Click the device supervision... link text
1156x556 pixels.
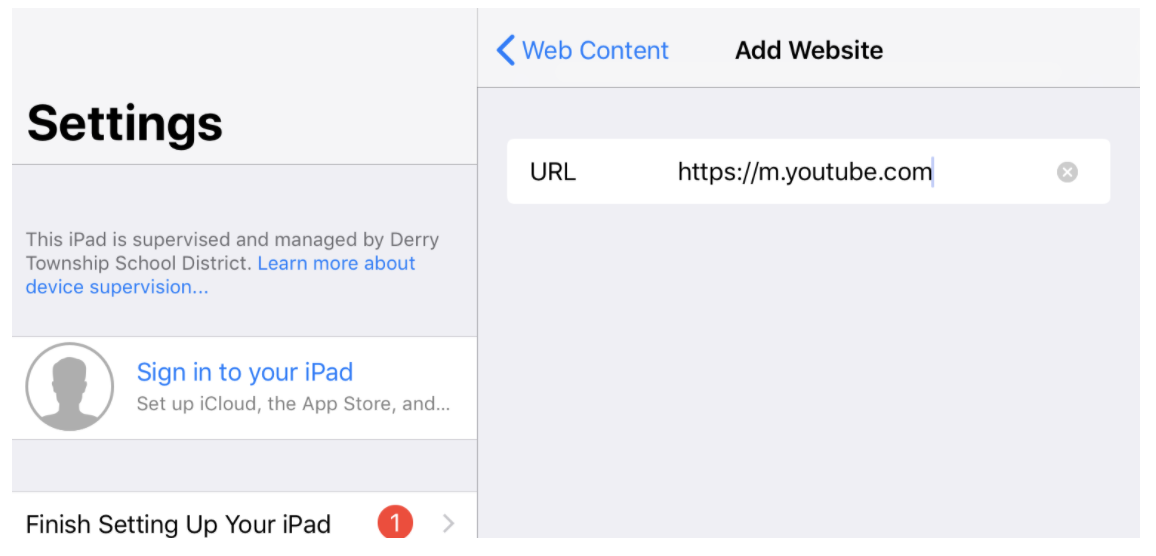click(x=116, y=287)
